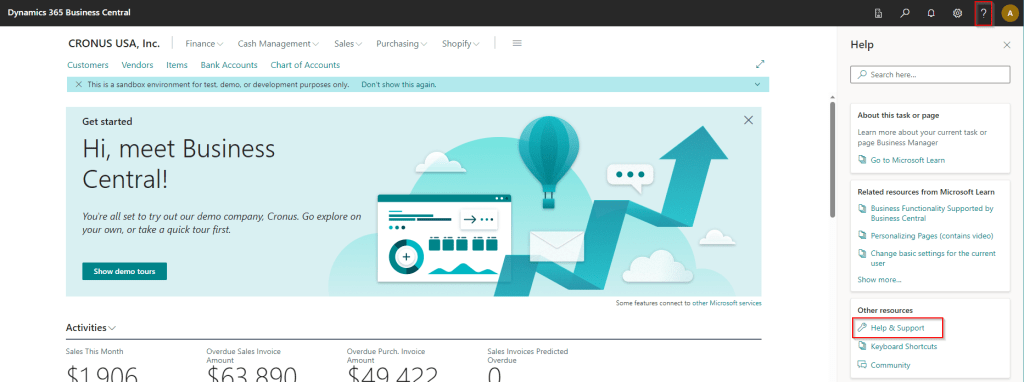1024x382 pixels.
Task: Open the Tell Me search magnifier icon
Action: point(905,13)
